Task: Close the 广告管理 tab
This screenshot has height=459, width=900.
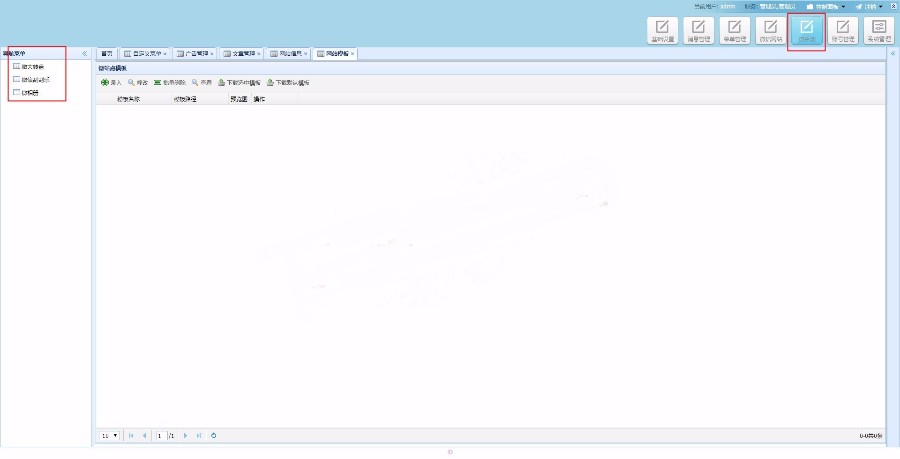Action: pyautogui.click(x=212, y=54)
